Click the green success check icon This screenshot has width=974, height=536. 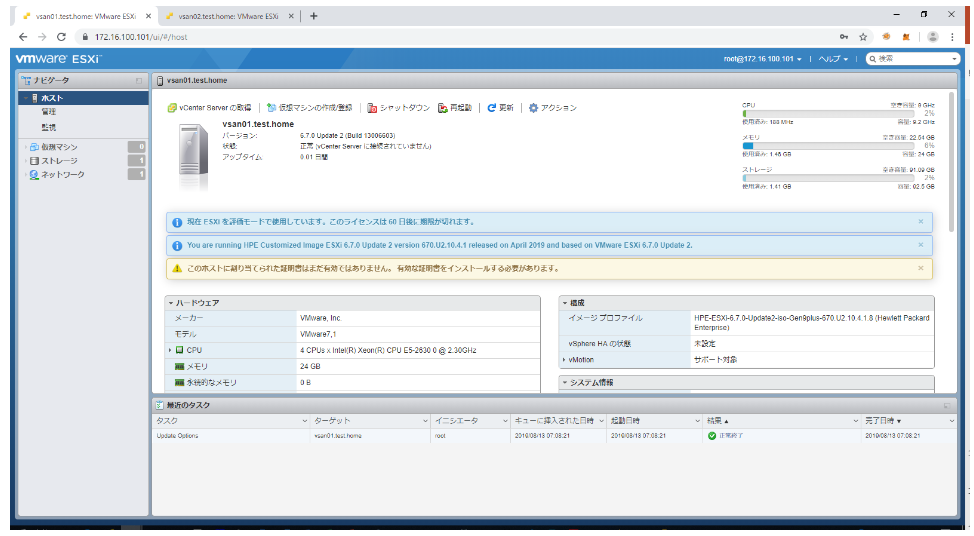tap(712, 436)
